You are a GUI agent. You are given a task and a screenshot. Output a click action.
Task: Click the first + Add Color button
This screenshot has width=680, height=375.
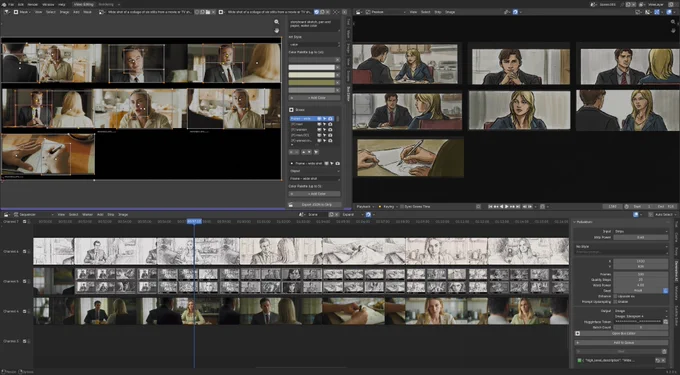pyautogui.click(x=314, y=98)
